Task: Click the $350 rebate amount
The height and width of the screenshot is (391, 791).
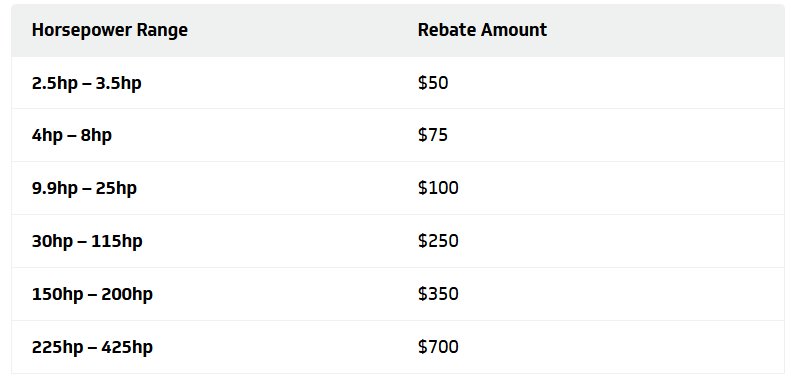Action: [438, 294]
